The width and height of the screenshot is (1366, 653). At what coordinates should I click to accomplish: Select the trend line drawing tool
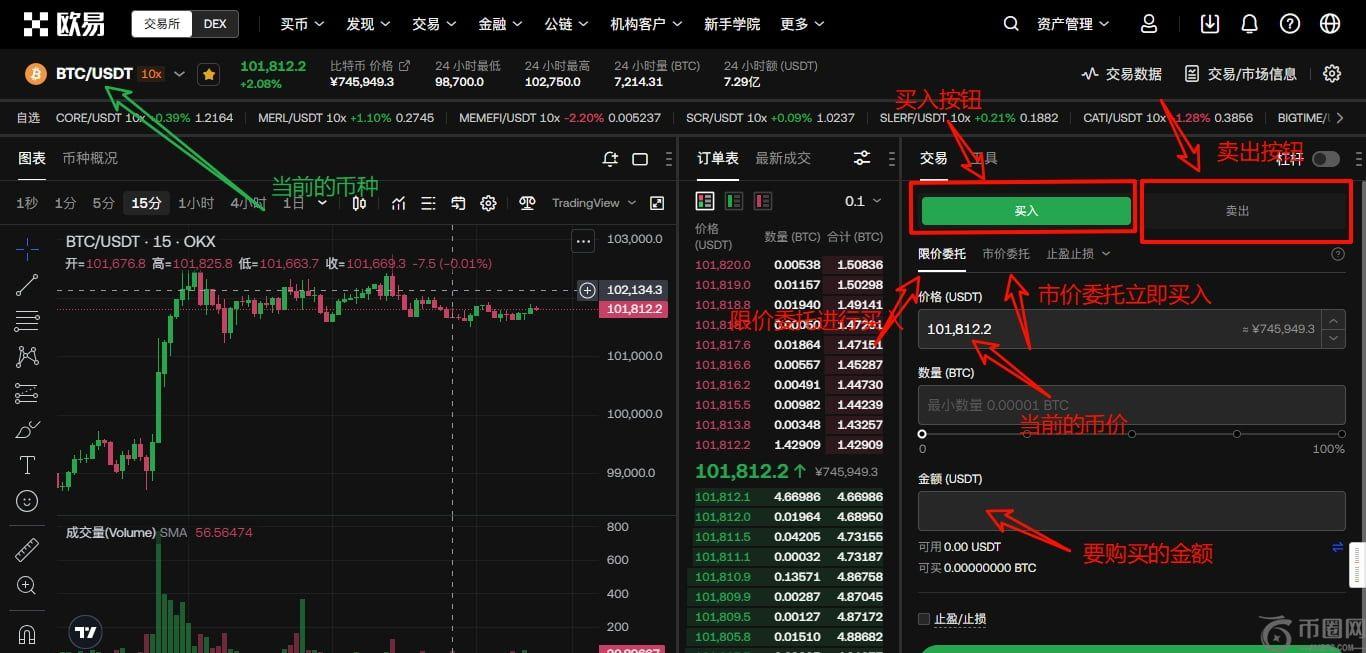27,285
